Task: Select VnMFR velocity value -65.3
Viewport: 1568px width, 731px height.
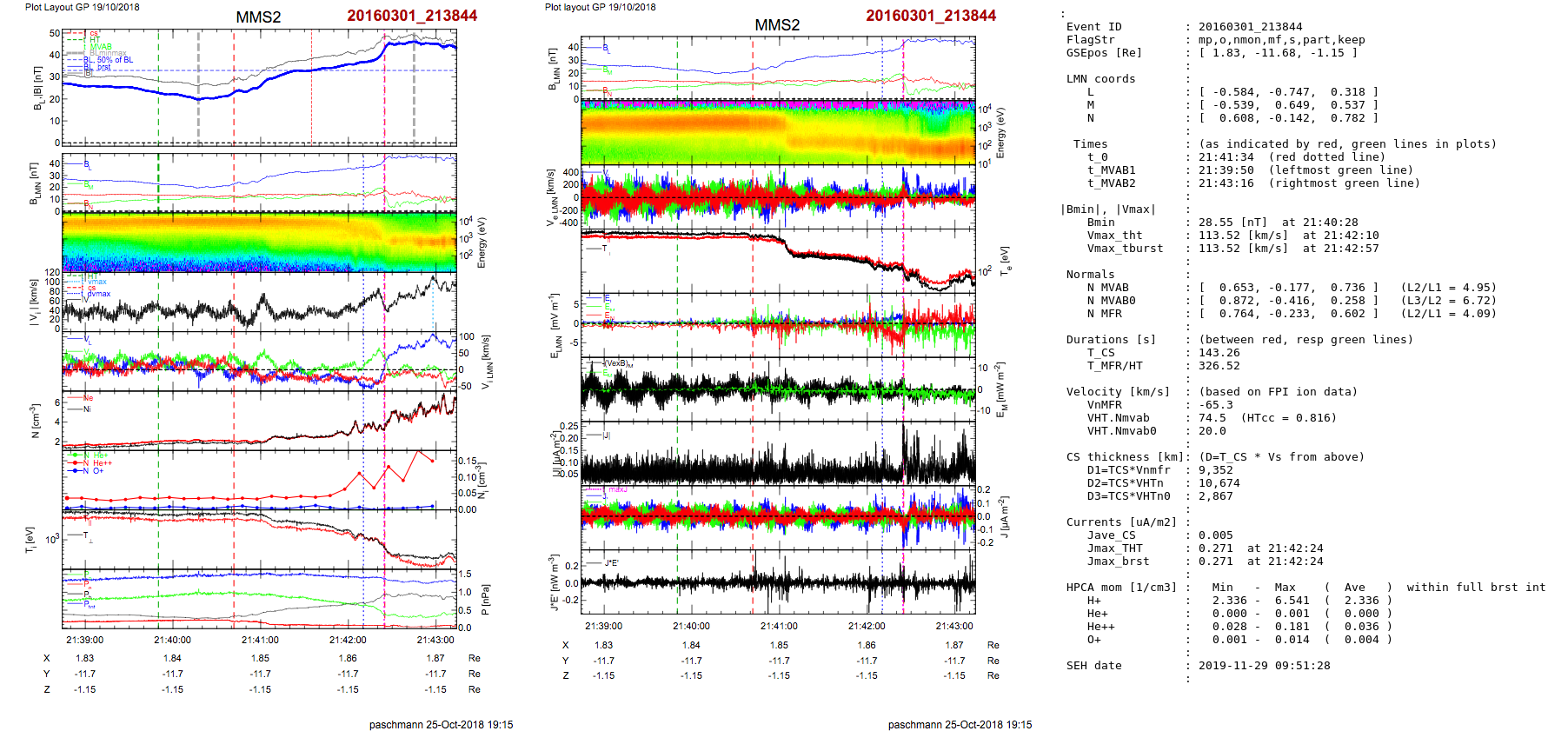Action: (x=1215, y=405)
